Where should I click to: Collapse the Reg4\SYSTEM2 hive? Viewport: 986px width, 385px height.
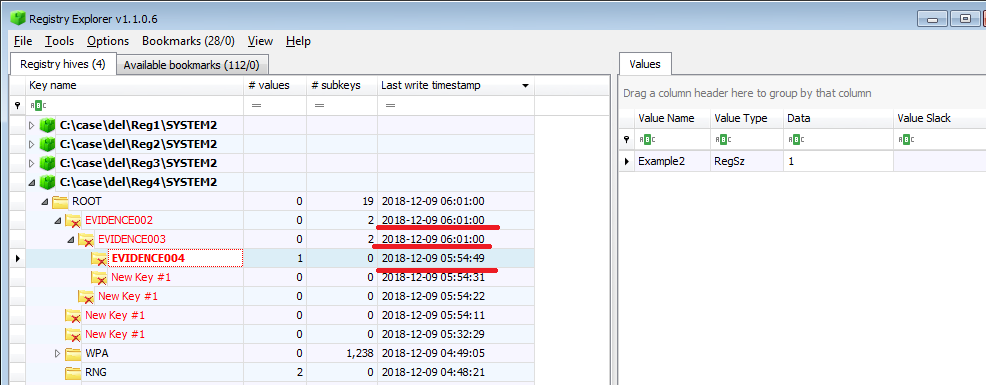coord(32,182)
